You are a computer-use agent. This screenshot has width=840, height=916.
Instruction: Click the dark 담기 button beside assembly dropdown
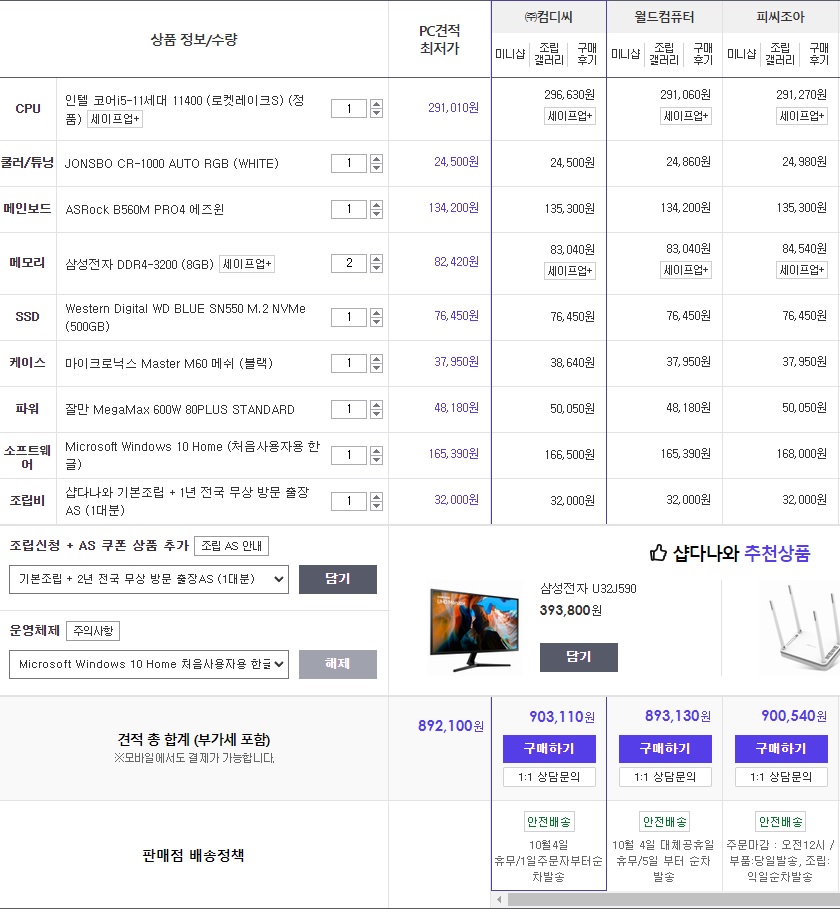click(338, 580)
